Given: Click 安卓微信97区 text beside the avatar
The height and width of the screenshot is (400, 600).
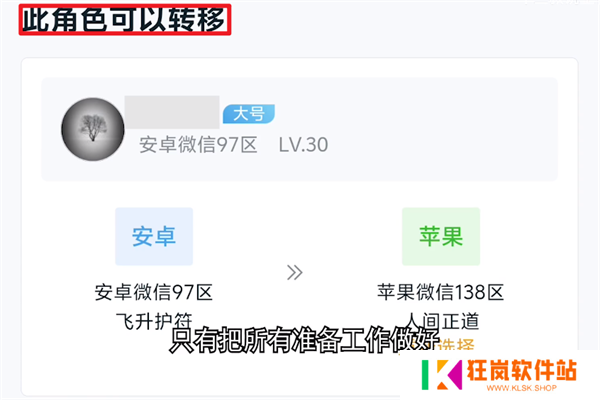Looking at the screenshot, I should (x=198, y=145).
